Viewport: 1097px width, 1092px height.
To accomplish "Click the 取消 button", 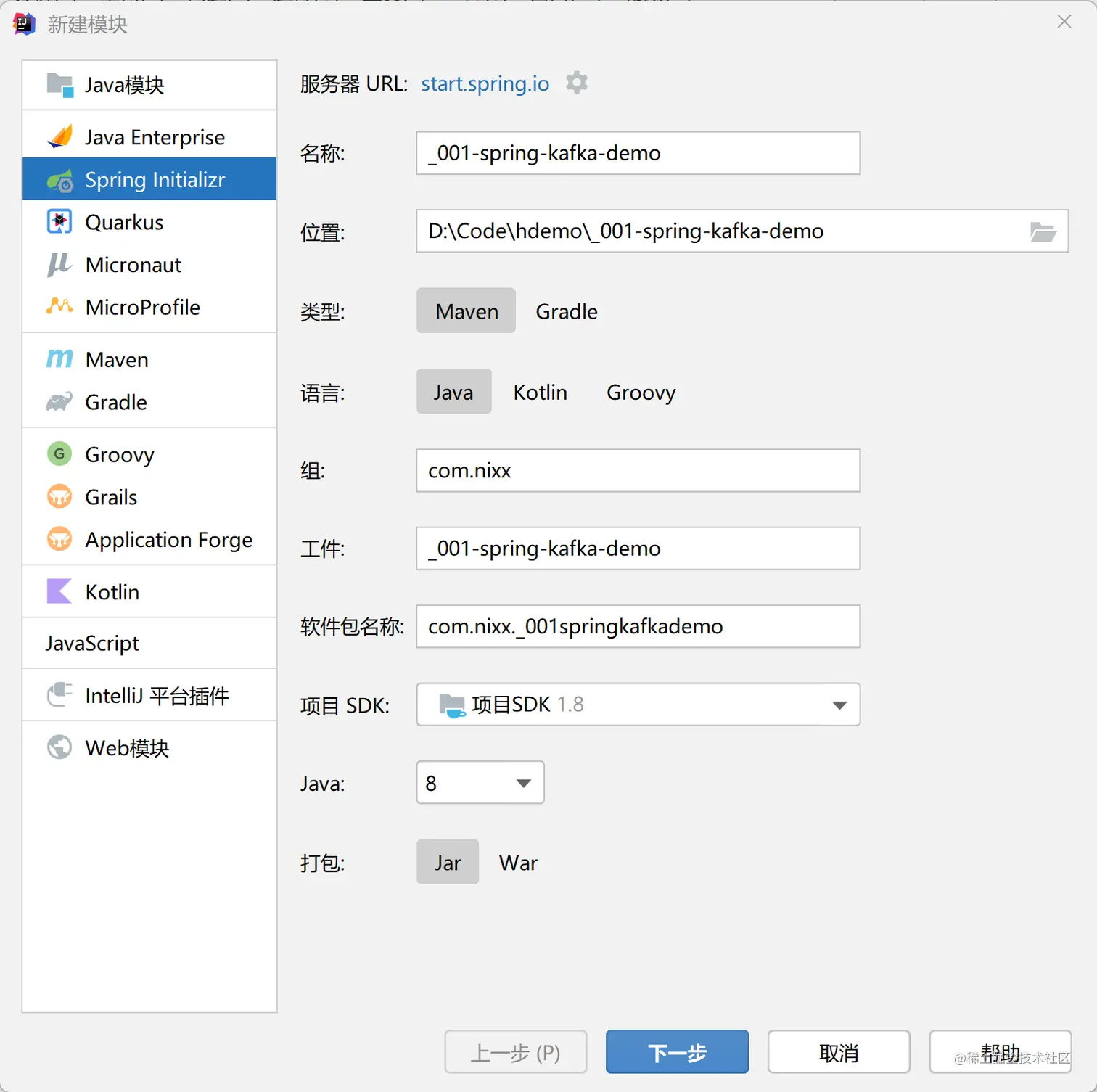I will pos(839,1051).
